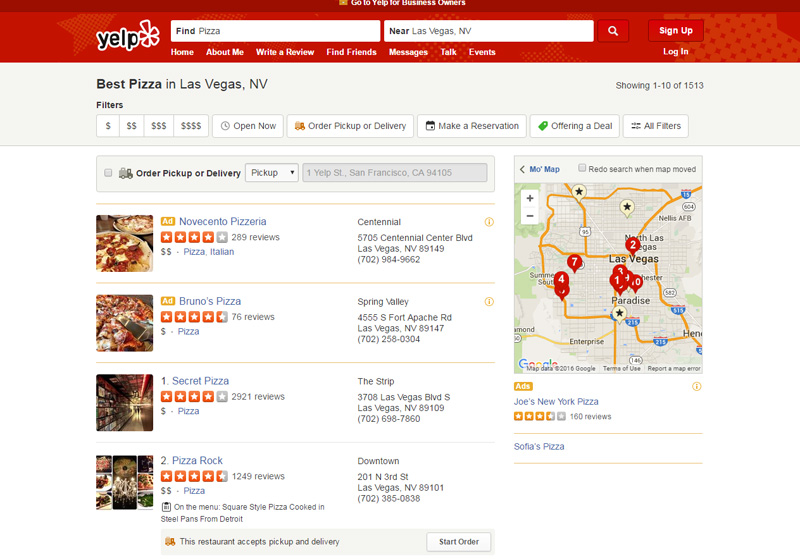Click the star marker near Nellis AFB

[x=627, y=208]
